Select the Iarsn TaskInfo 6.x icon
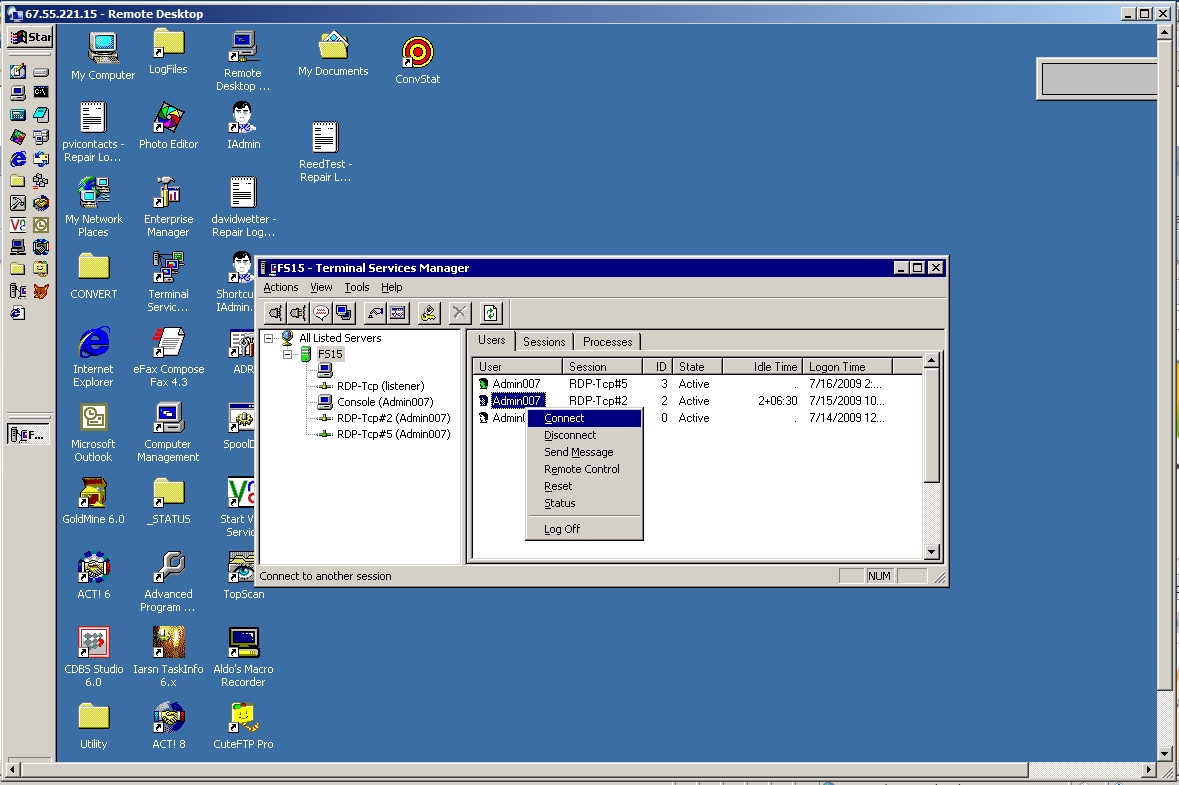 [x=168, y=656]
